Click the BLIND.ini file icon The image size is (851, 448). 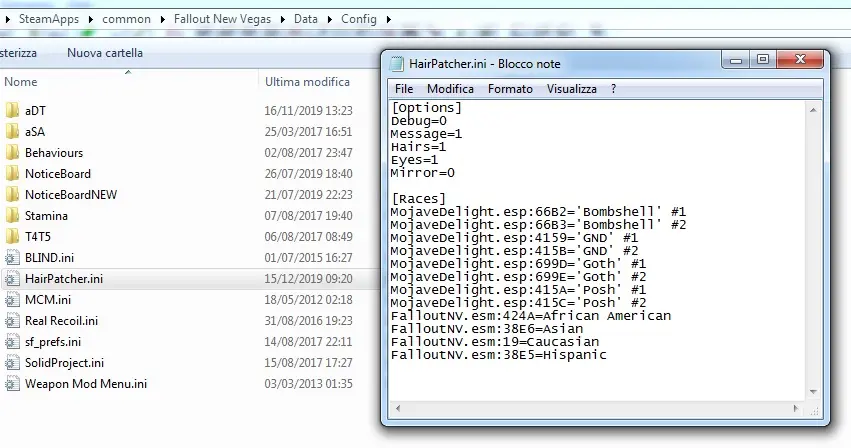pos(12,257)
